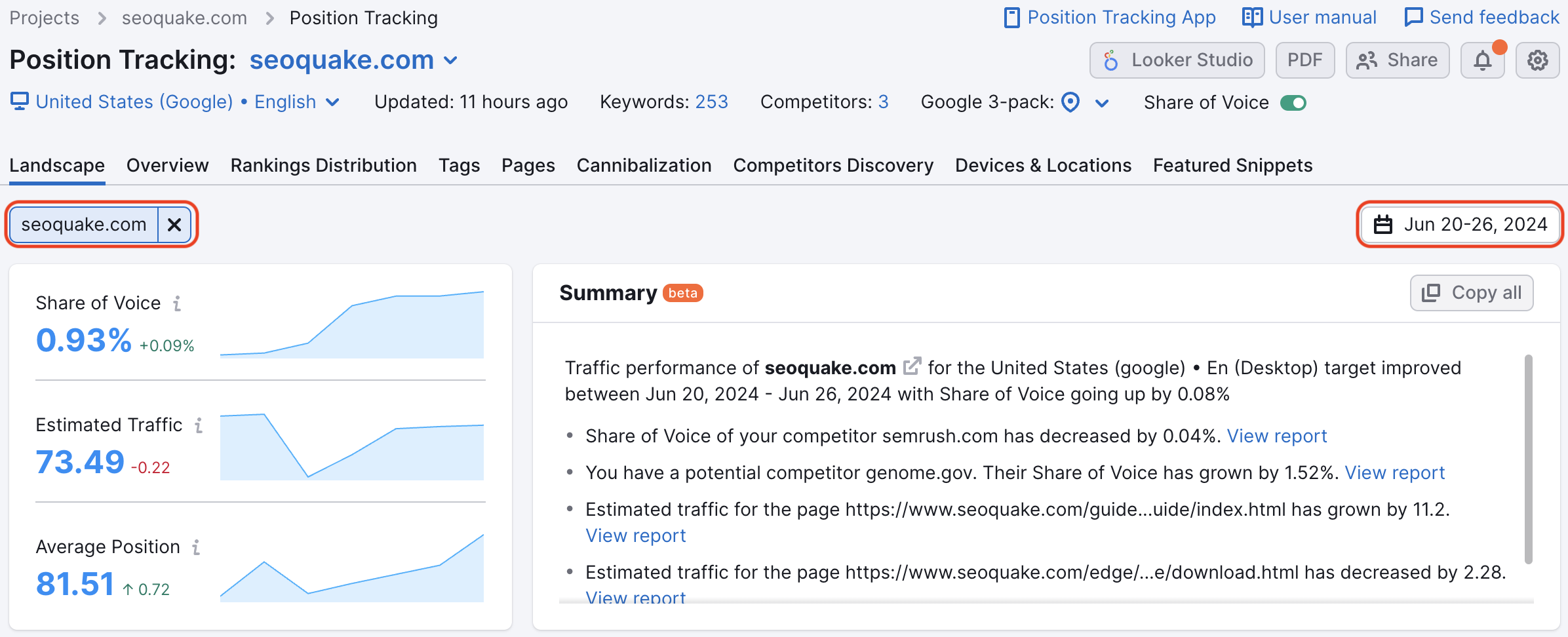Click seoquake.com in the breadcrumb

(185, 18)
